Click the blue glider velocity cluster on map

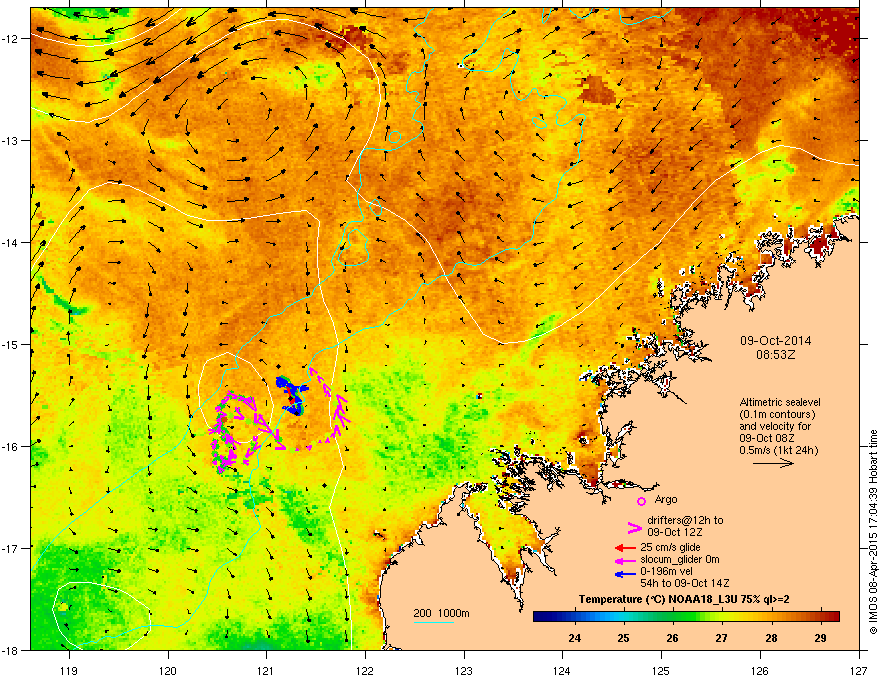click(x=291, y=394)
